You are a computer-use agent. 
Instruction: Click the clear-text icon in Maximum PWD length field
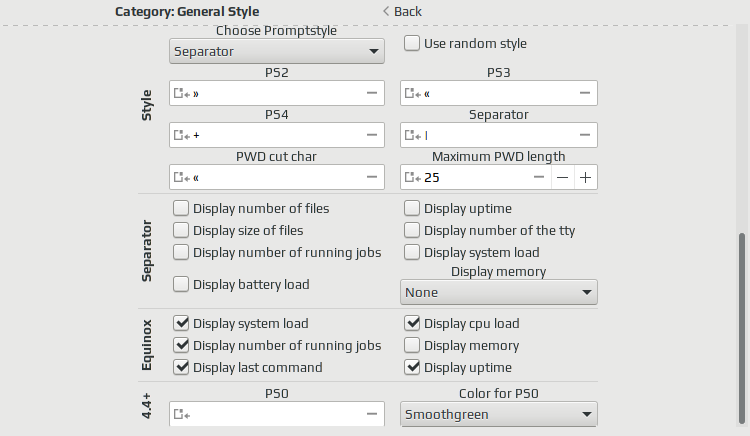pyautogui.click(x=539, y=177)
